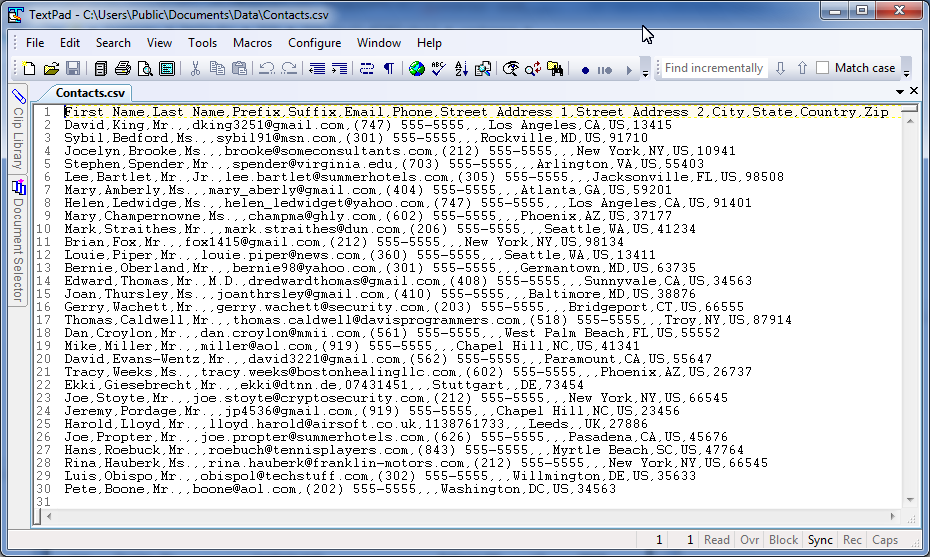Click the horizontal scrollbar left arrow

49,516
